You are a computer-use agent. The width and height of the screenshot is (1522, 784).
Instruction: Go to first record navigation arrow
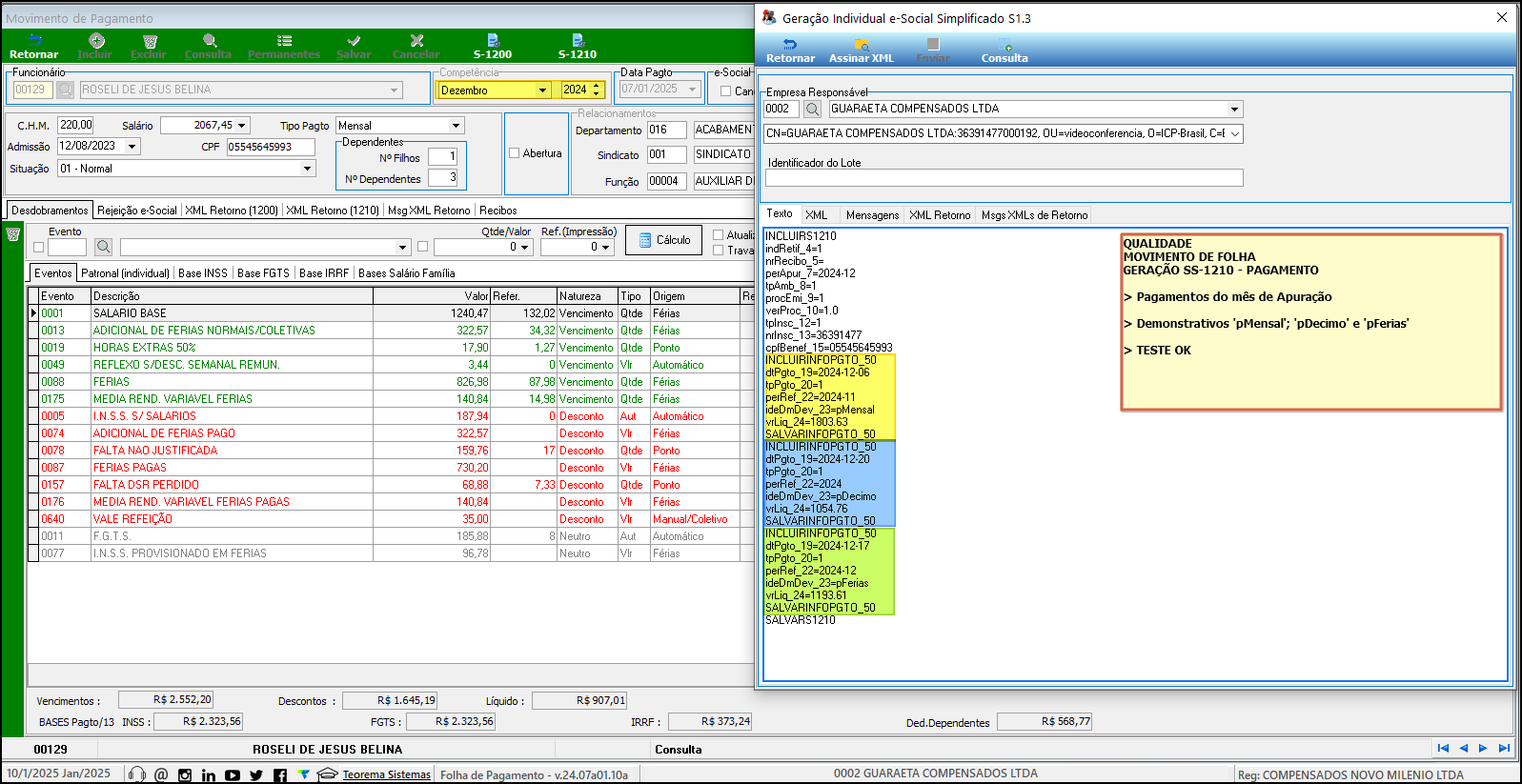pyautogui.click(x=1443, y=749)
